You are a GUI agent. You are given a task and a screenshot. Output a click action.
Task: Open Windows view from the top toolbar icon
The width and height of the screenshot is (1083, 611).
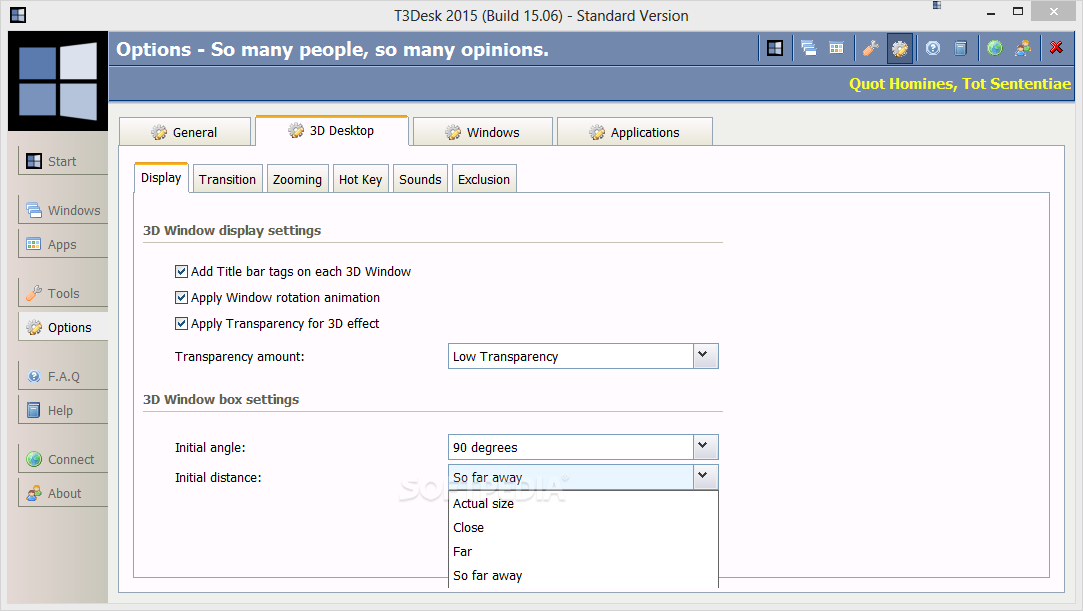808,48
